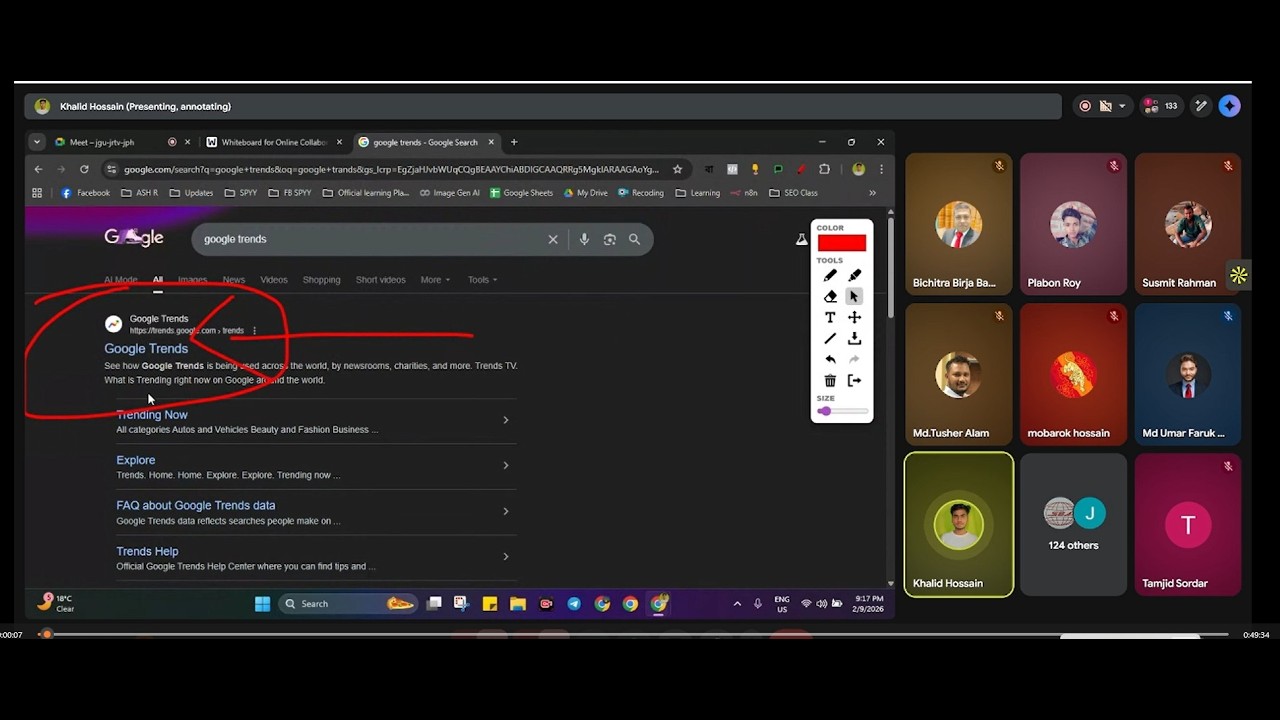This screenshot has width=1280, height=720.
Task: Select the pencil annotation tool
Action: click(x=830, y=276)
